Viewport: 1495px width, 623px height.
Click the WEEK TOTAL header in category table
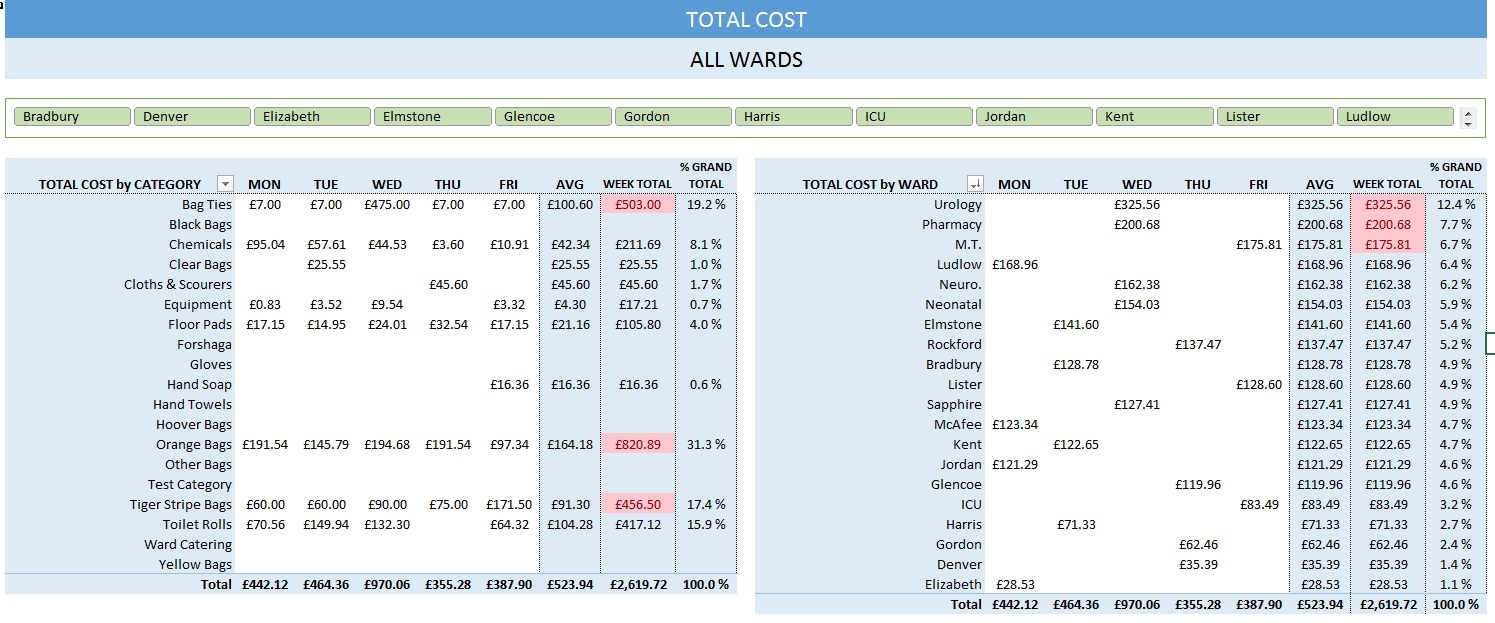click(x=637, y=184)
